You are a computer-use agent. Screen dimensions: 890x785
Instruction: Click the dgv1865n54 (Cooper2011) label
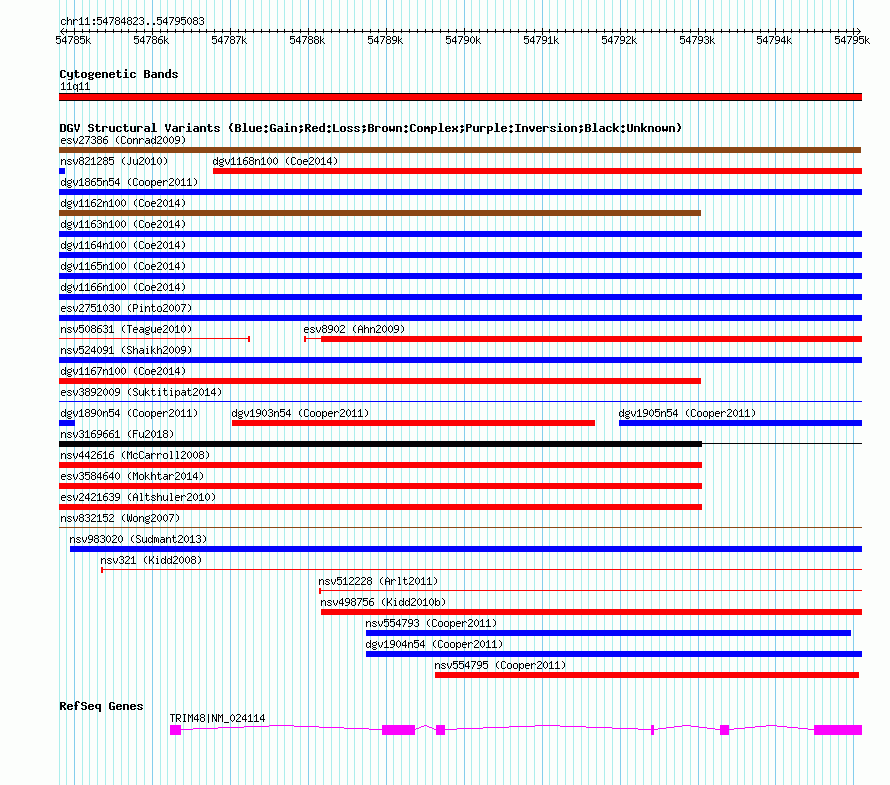129,182
